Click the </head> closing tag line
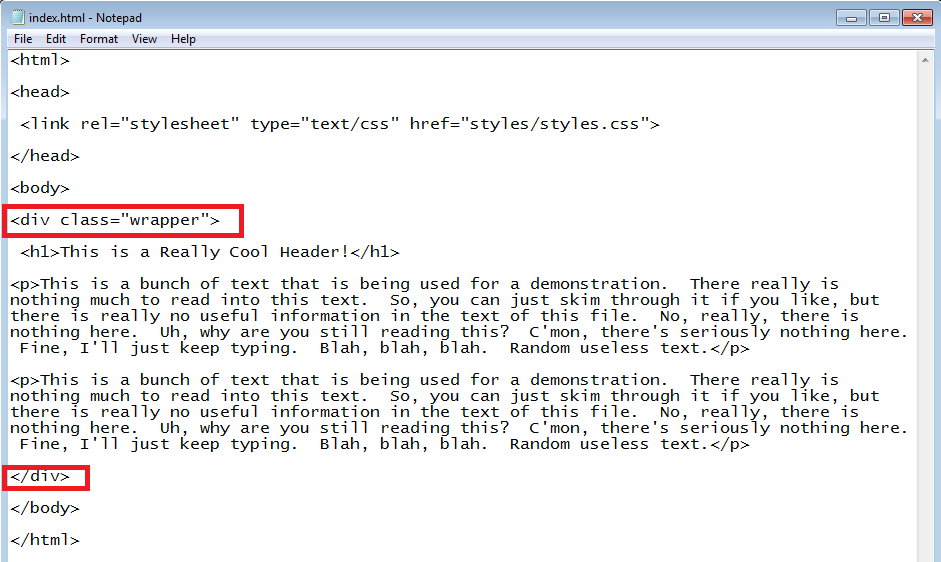Screen dimensions: 941x562 pos(44,156)
